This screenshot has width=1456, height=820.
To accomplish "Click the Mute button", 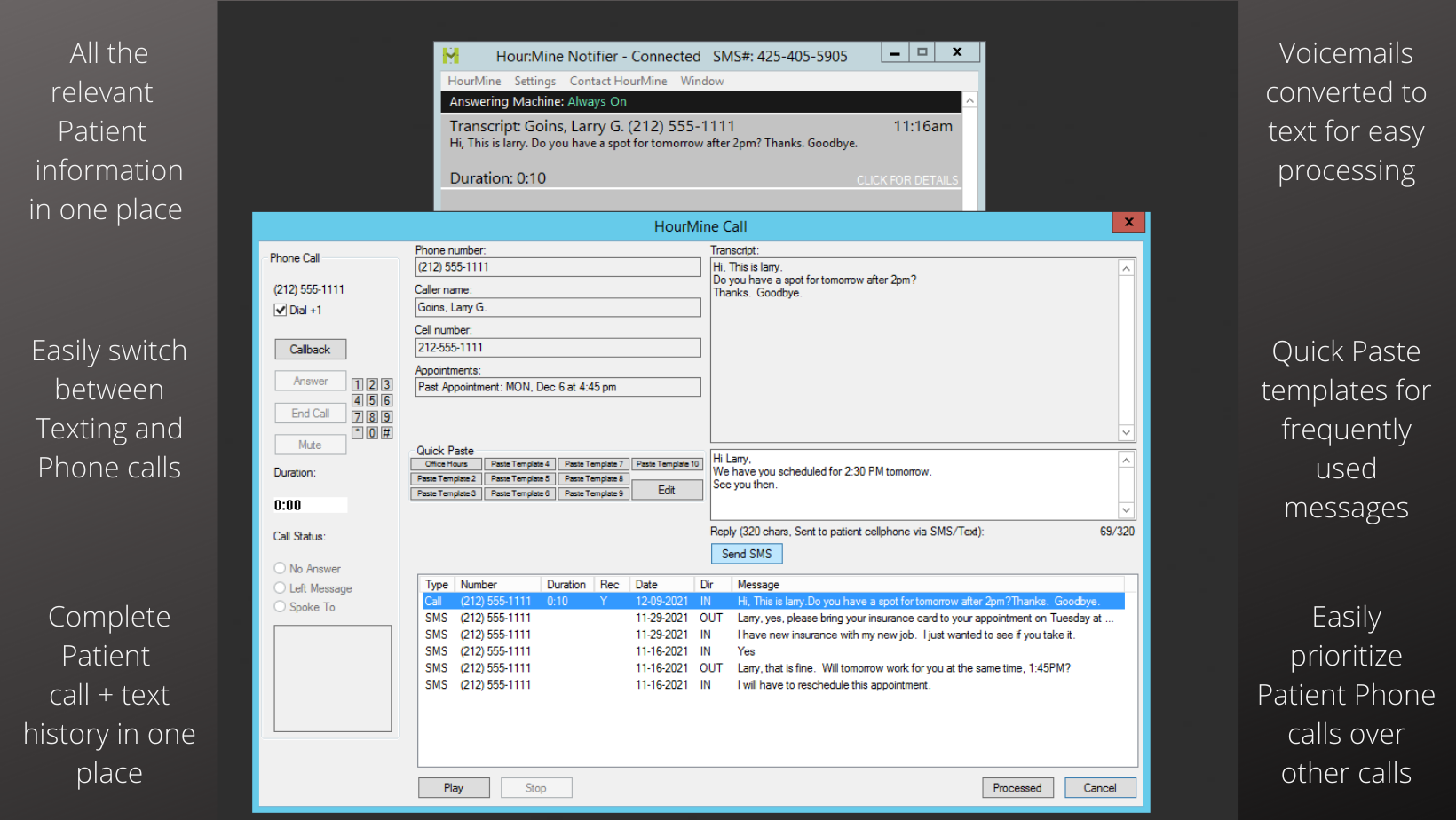I will [x=310, y=445].
